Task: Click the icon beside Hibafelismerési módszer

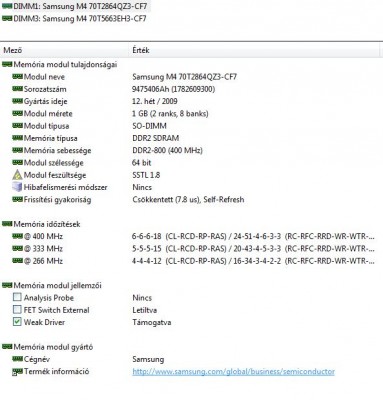Action: pos(17,187)
